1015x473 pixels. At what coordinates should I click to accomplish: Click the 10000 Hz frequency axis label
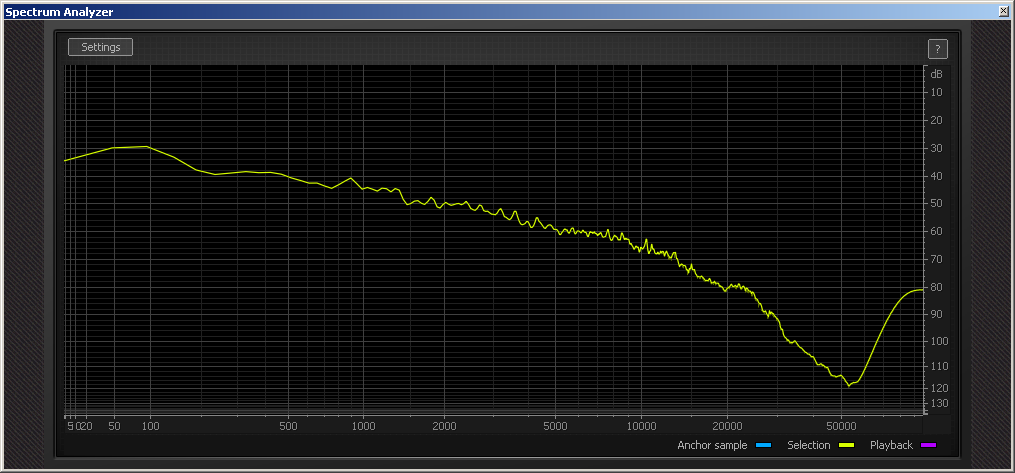click(x=640, y=426)
